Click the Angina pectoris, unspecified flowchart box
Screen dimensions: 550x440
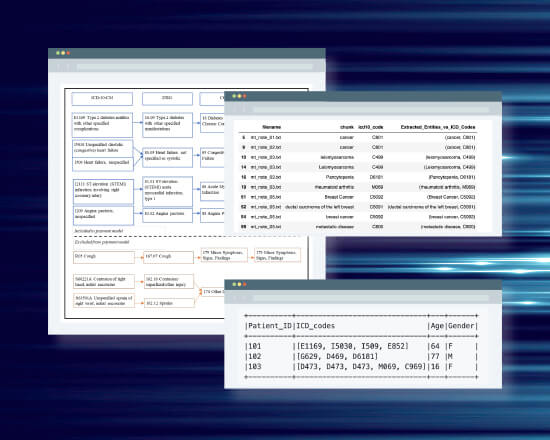103,215
